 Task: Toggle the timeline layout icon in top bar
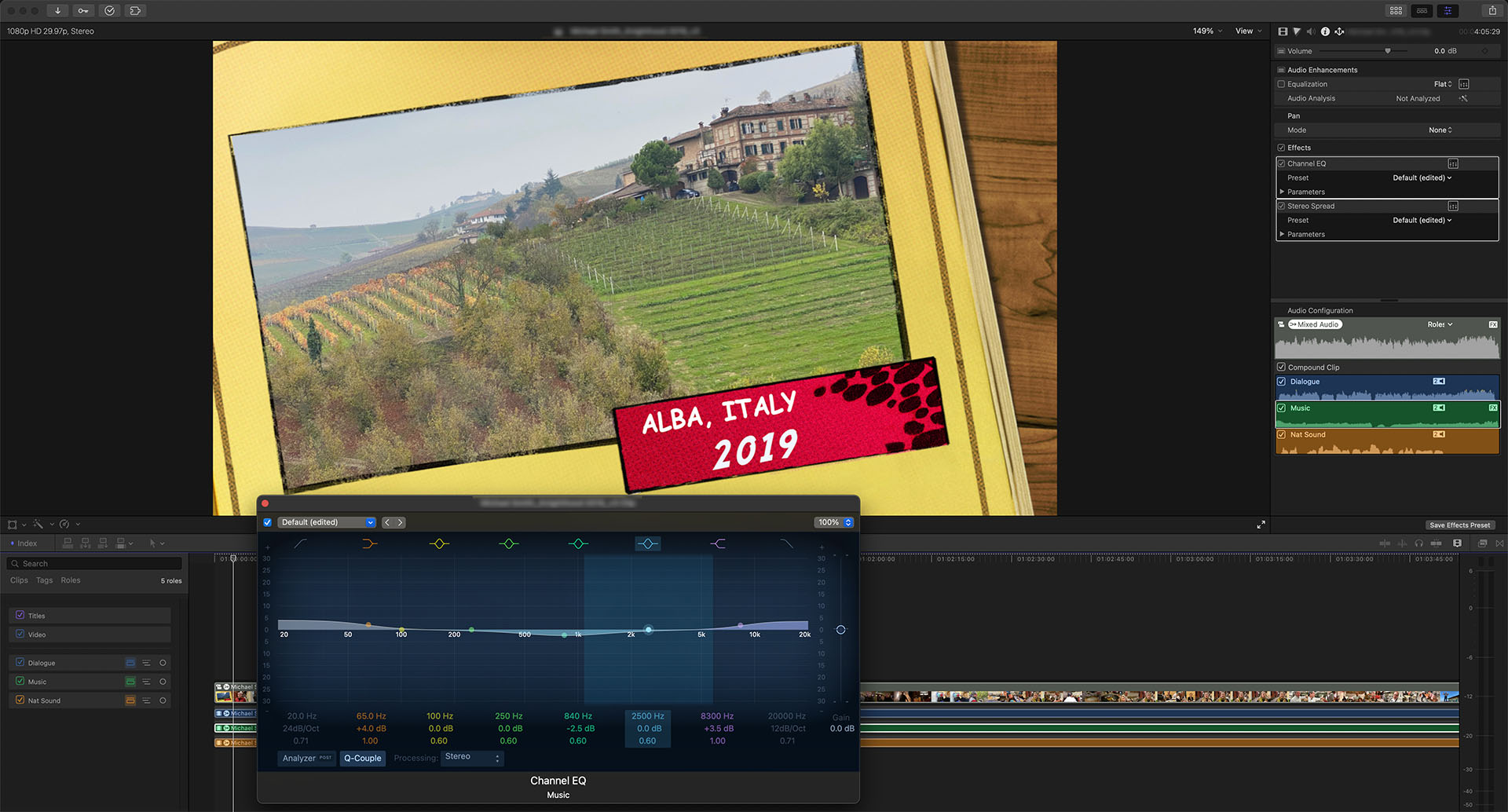[x=1422, y=10]
